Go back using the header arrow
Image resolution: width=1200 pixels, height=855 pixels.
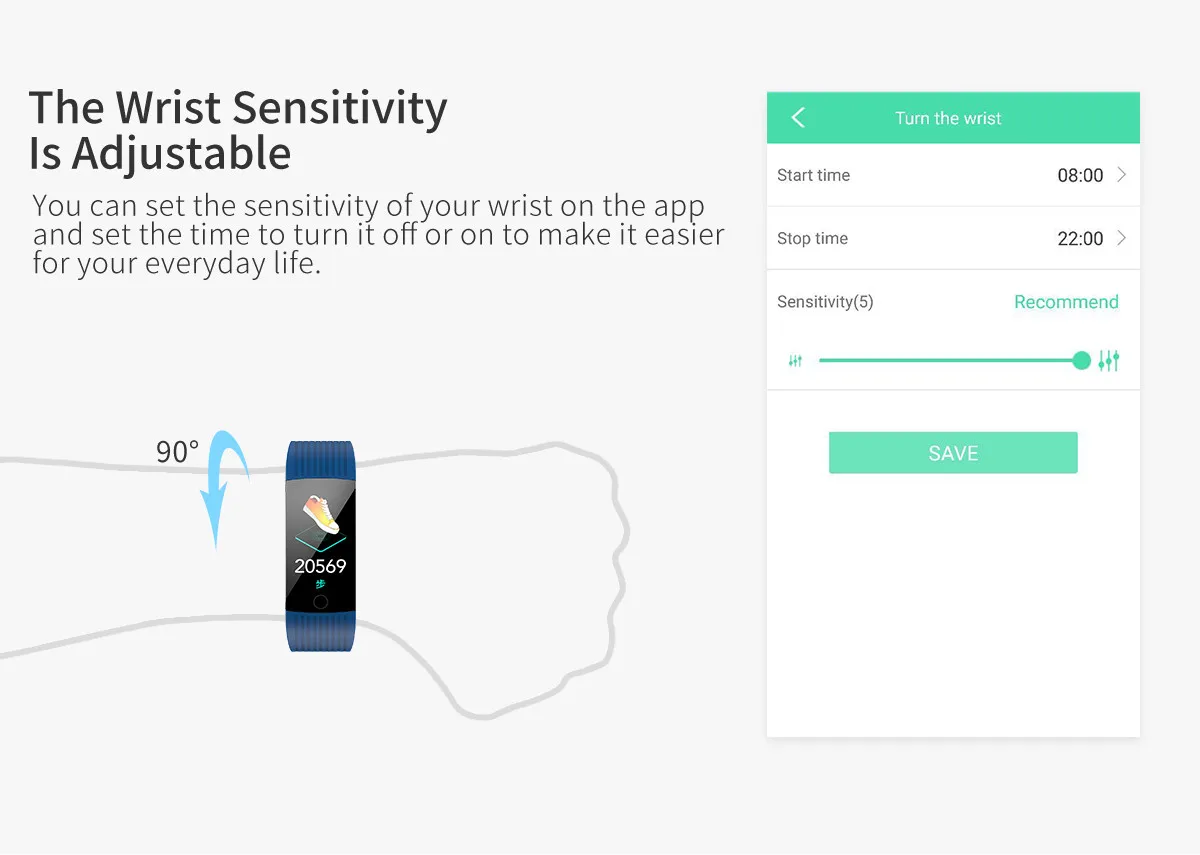[798, 118]
